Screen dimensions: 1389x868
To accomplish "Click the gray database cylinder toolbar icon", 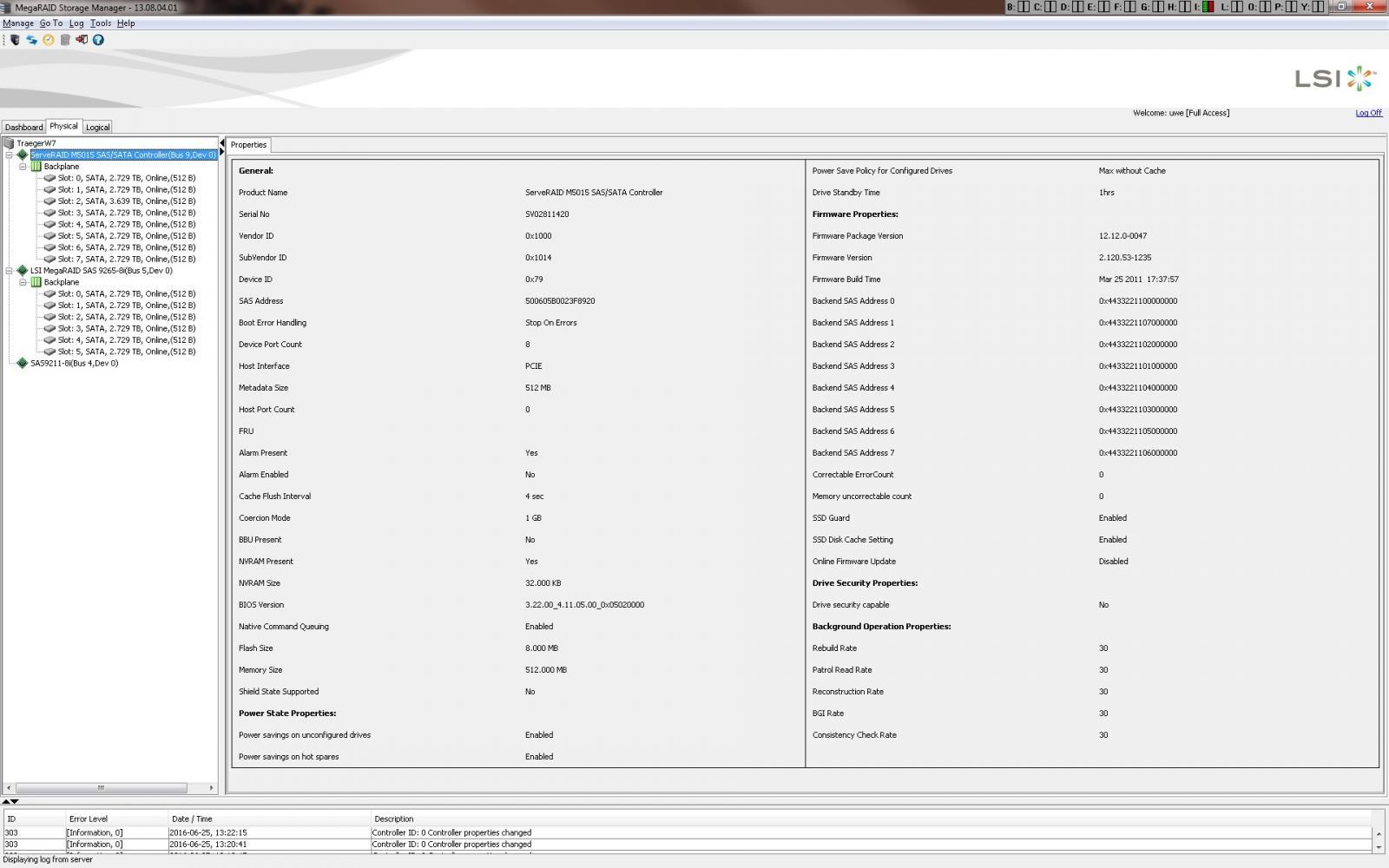I will pos(65,40).
